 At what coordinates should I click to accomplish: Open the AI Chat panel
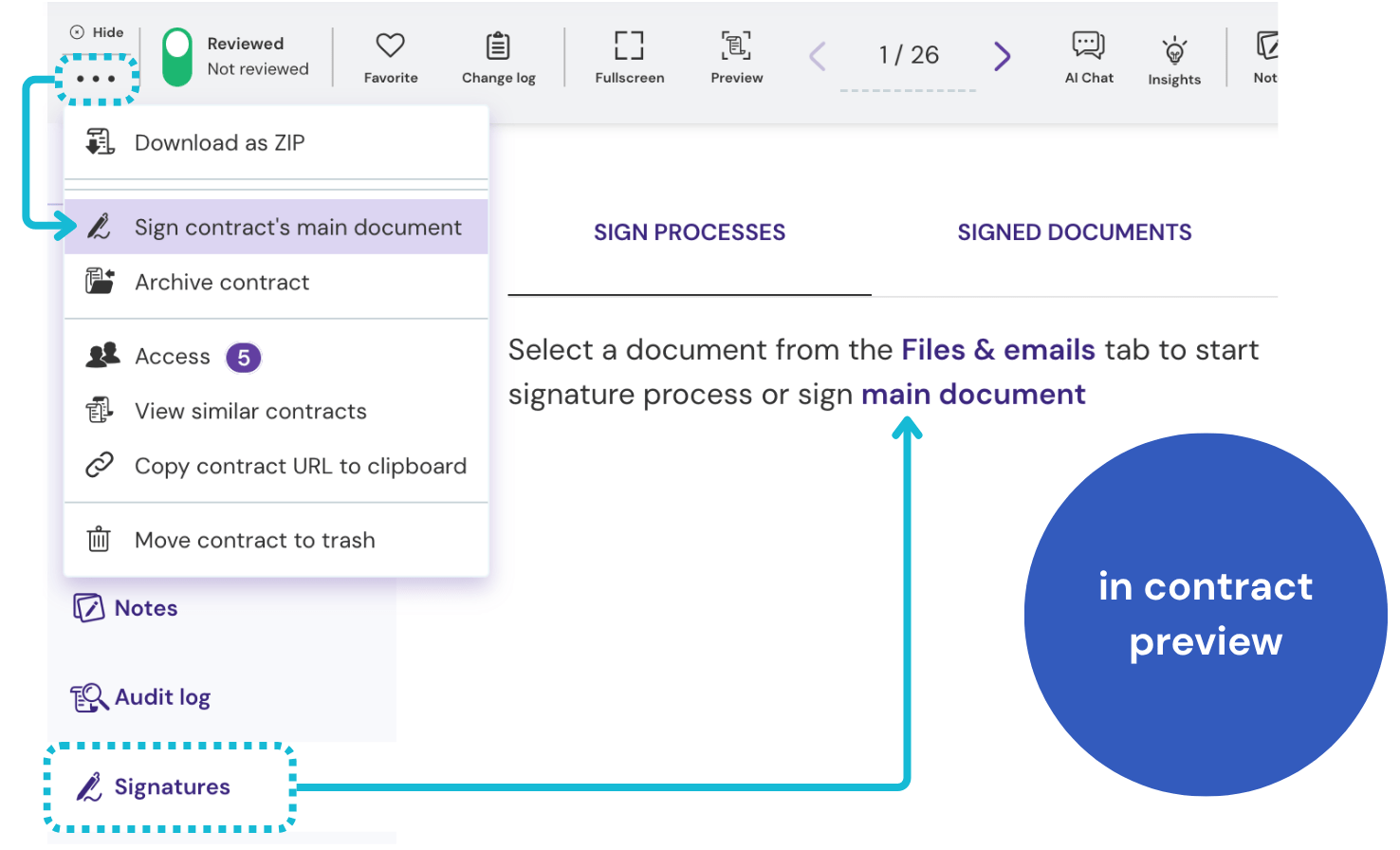pyautogui.click(x=1089, y=57)
